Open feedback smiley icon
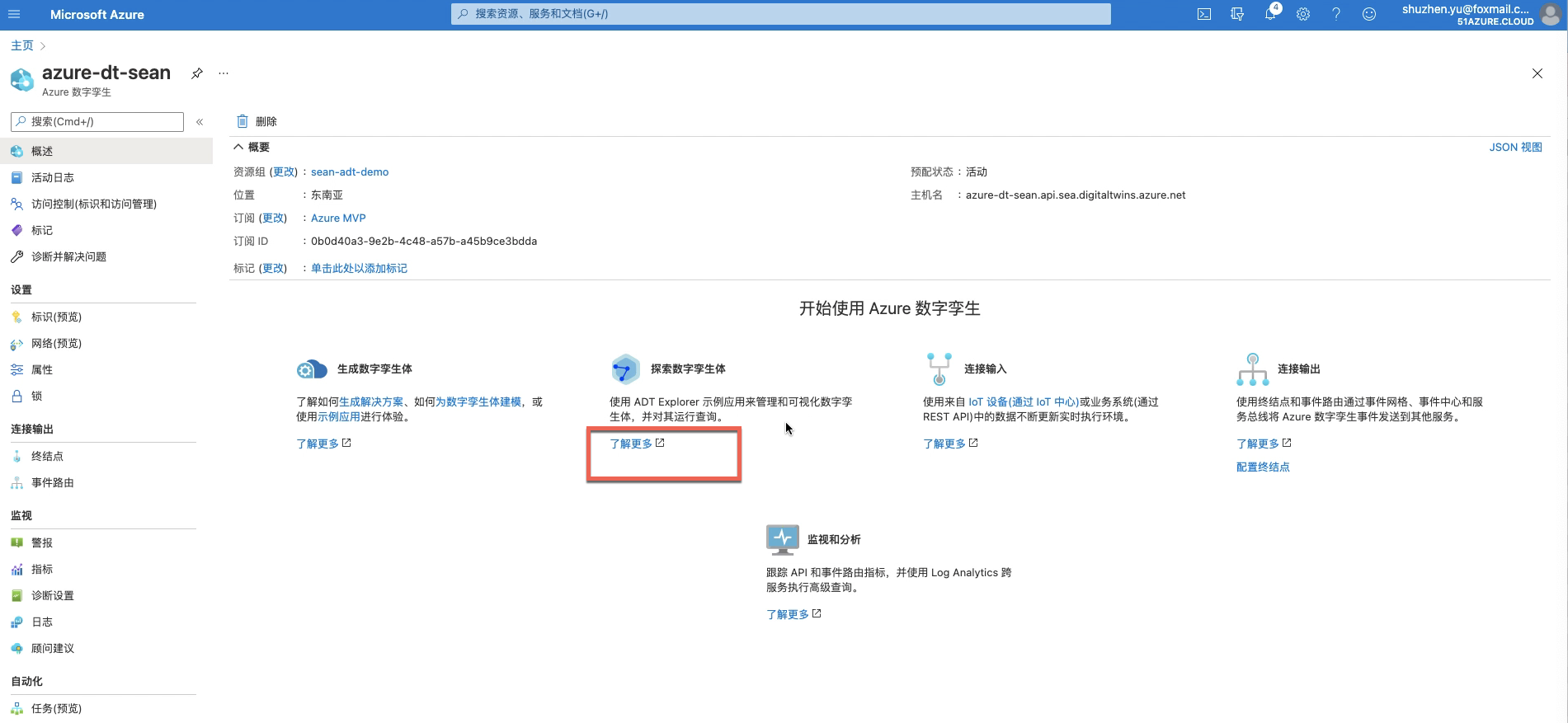Viewport: 1568px width, 723px height. click(1369, 14)
